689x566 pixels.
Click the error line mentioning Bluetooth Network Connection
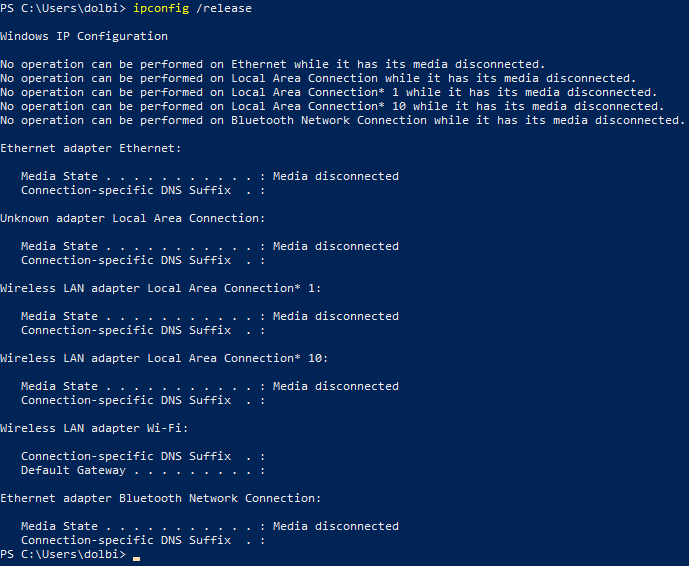pyautogui.click(x=342, y=120)
